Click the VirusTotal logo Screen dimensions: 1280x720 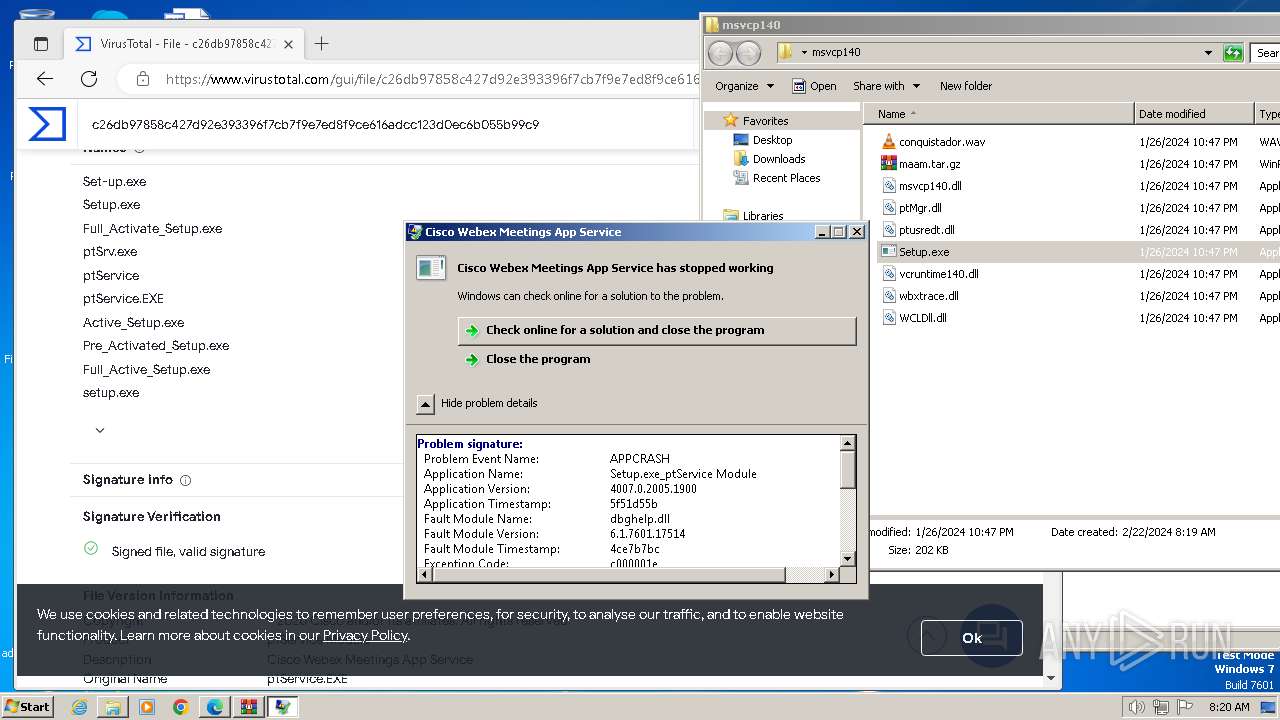[x=47, y=124]
